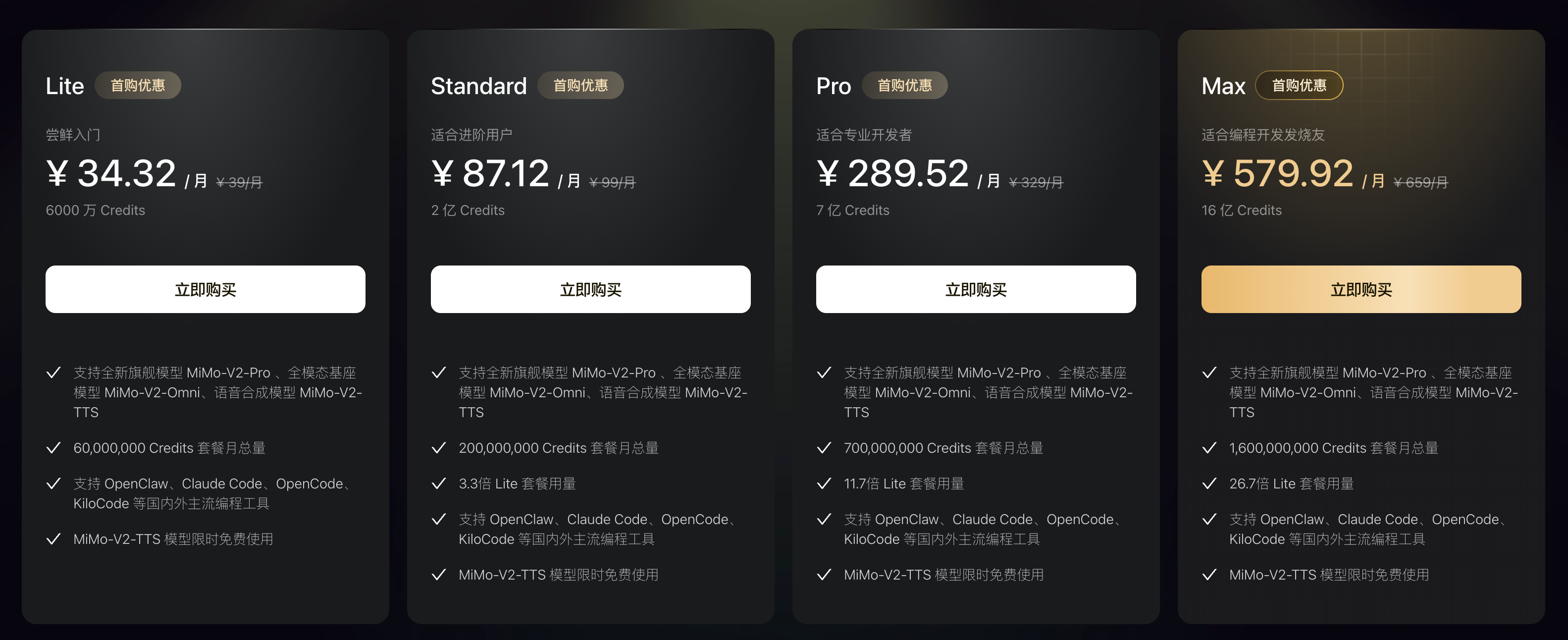Click the crossed-out ¥99/月 original price
The height and width of the screenshot is (640, 1568).
click(x=612, y=182)
